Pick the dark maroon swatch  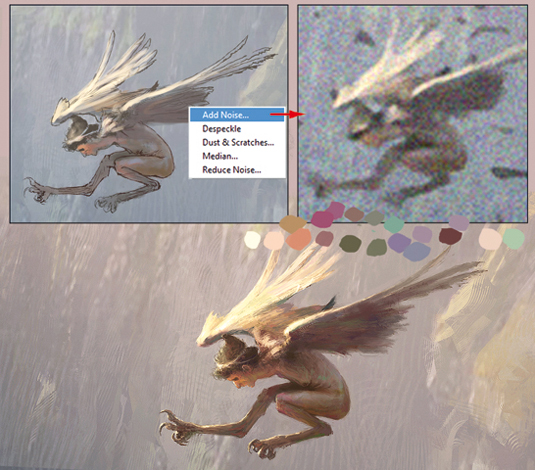450,236
